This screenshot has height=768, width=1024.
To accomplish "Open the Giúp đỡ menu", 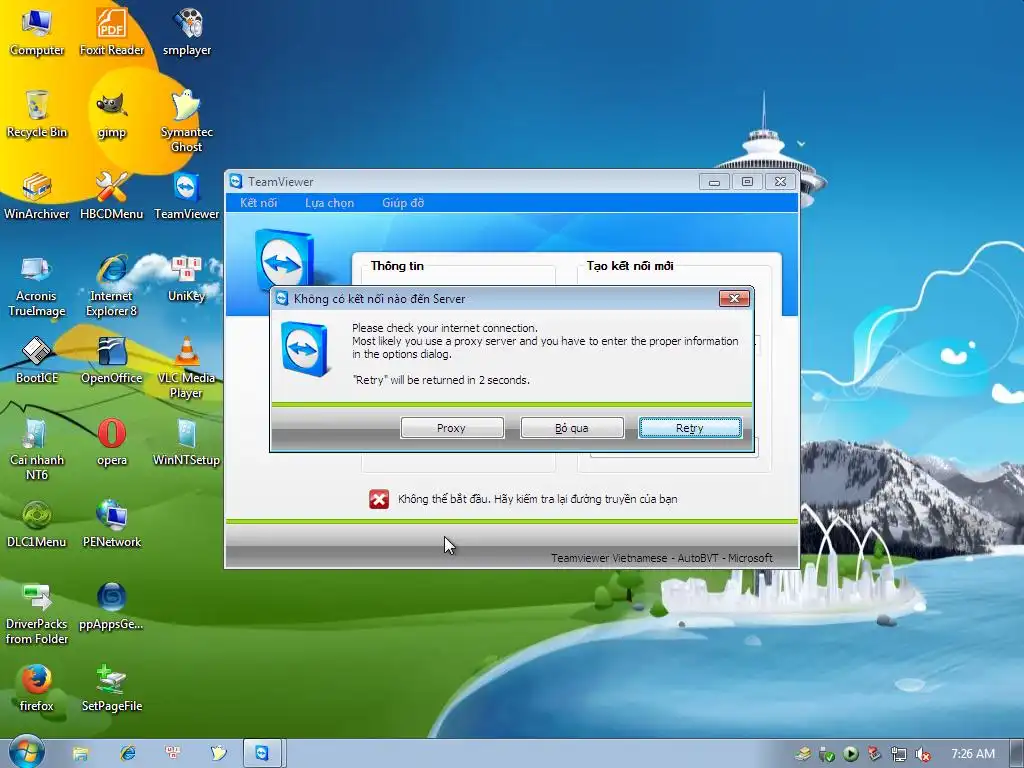I will [x=403, y=202].
